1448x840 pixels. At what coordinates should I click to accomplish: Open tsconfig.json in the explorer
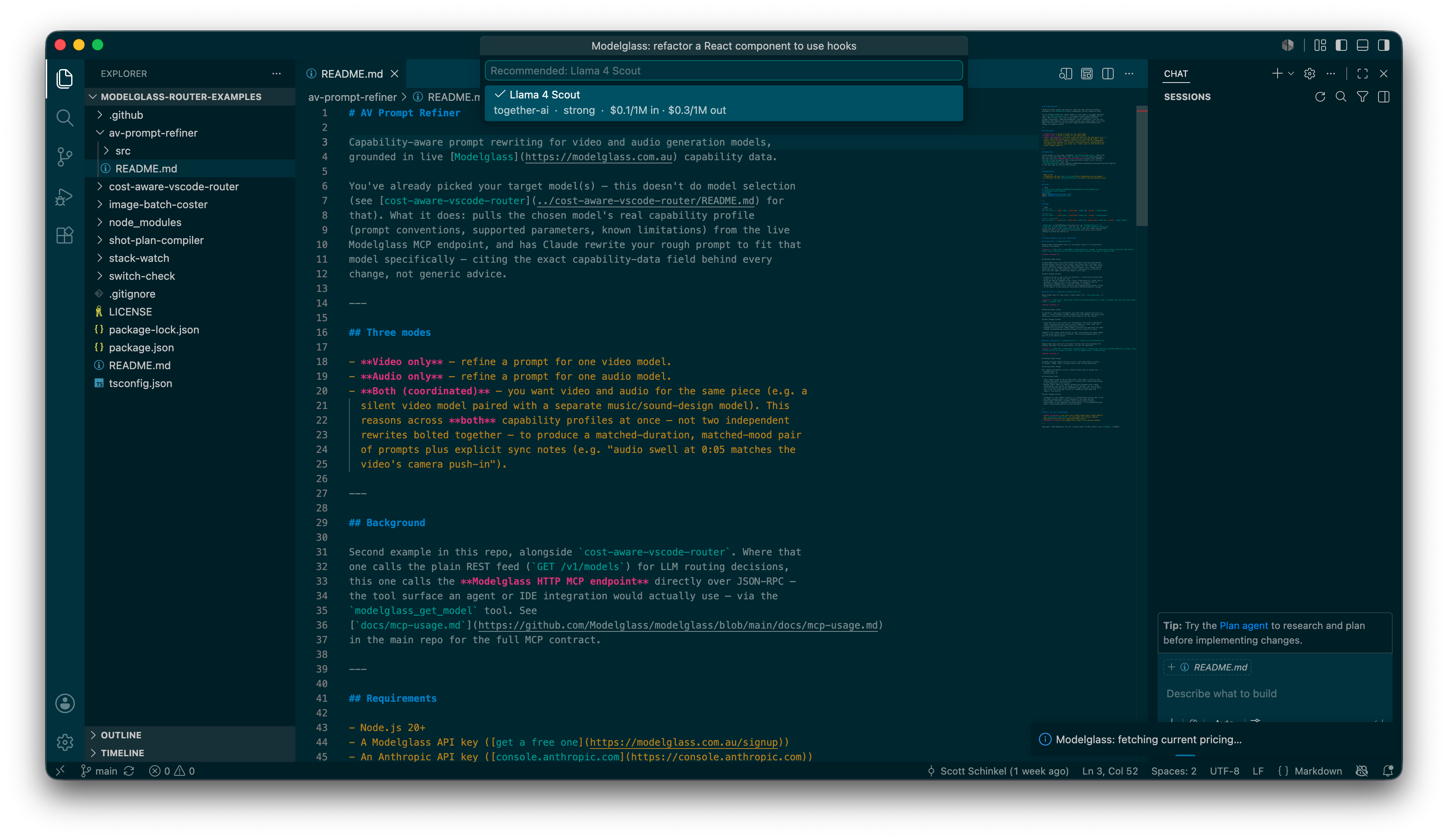[190, 383]
